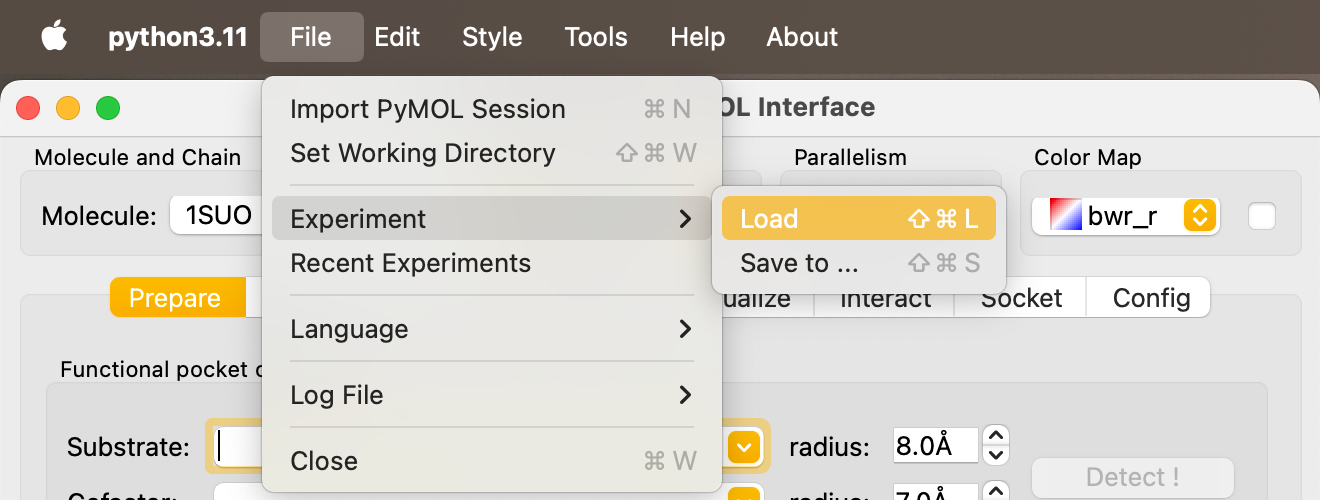Choose Set Working Directory

tap(492, 153)
